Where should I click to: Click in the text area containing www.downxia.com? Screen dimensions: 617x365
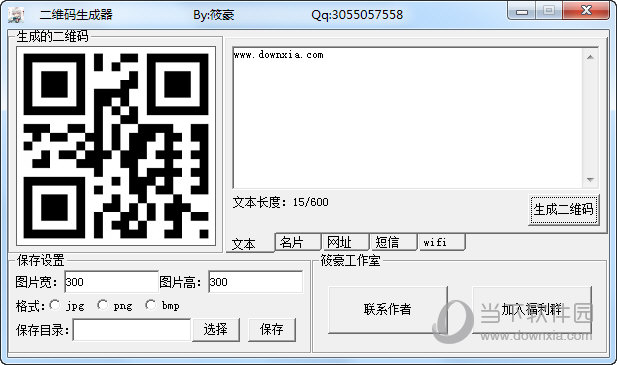(407, 118)
